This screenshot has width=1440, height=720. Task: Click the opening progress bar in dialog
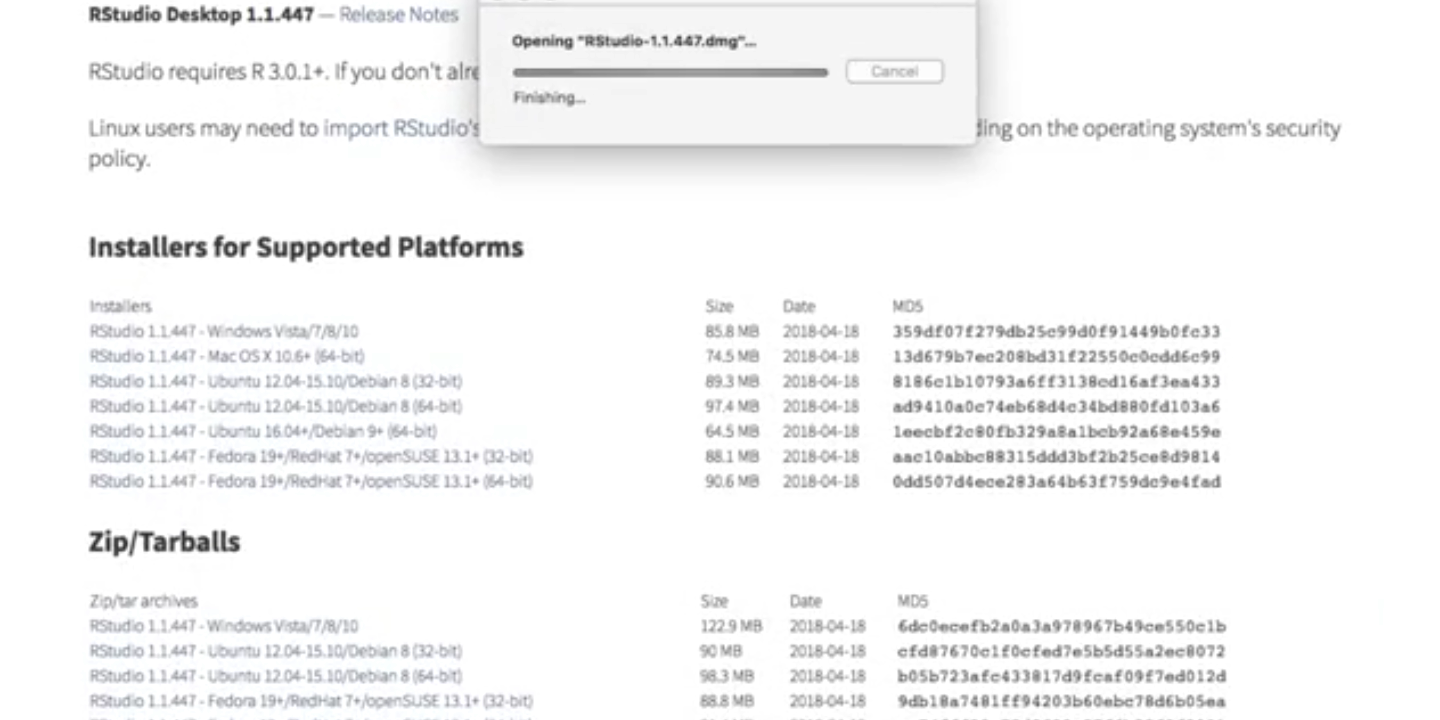[670, 72]
